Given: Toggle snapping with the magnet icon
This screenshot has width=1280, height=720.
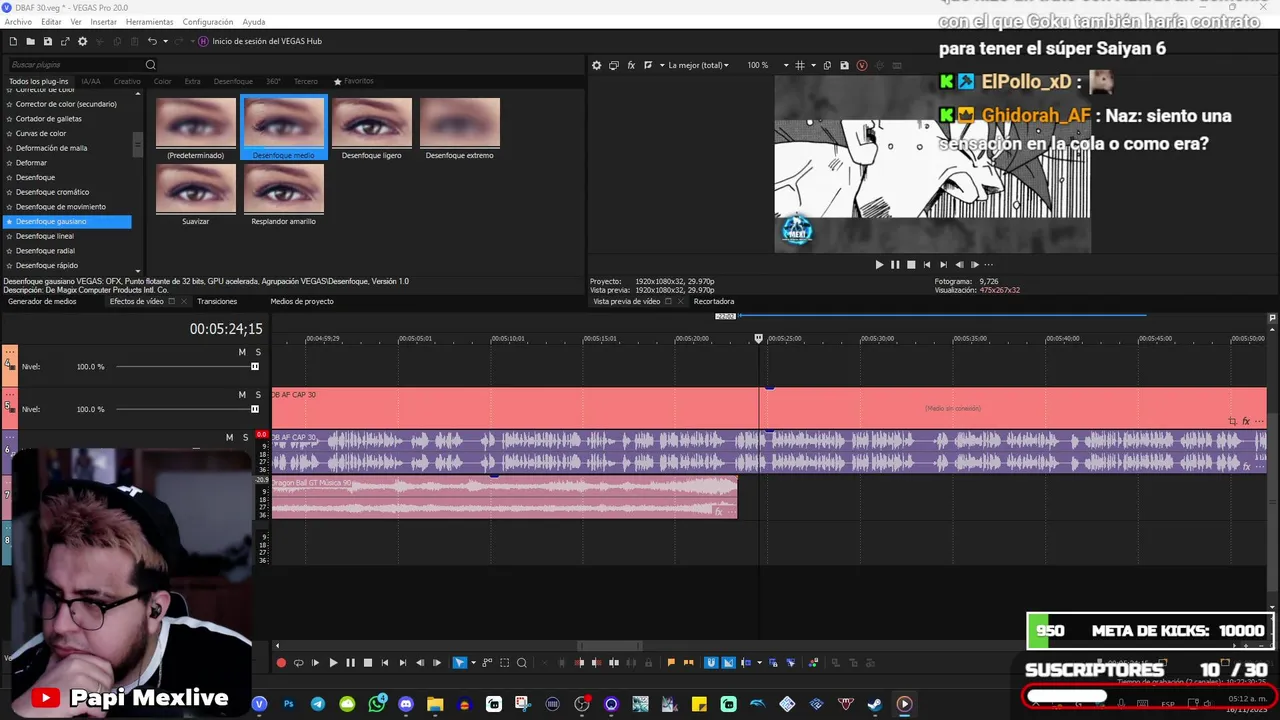Looking at the screenshot, I should [711, 662].
